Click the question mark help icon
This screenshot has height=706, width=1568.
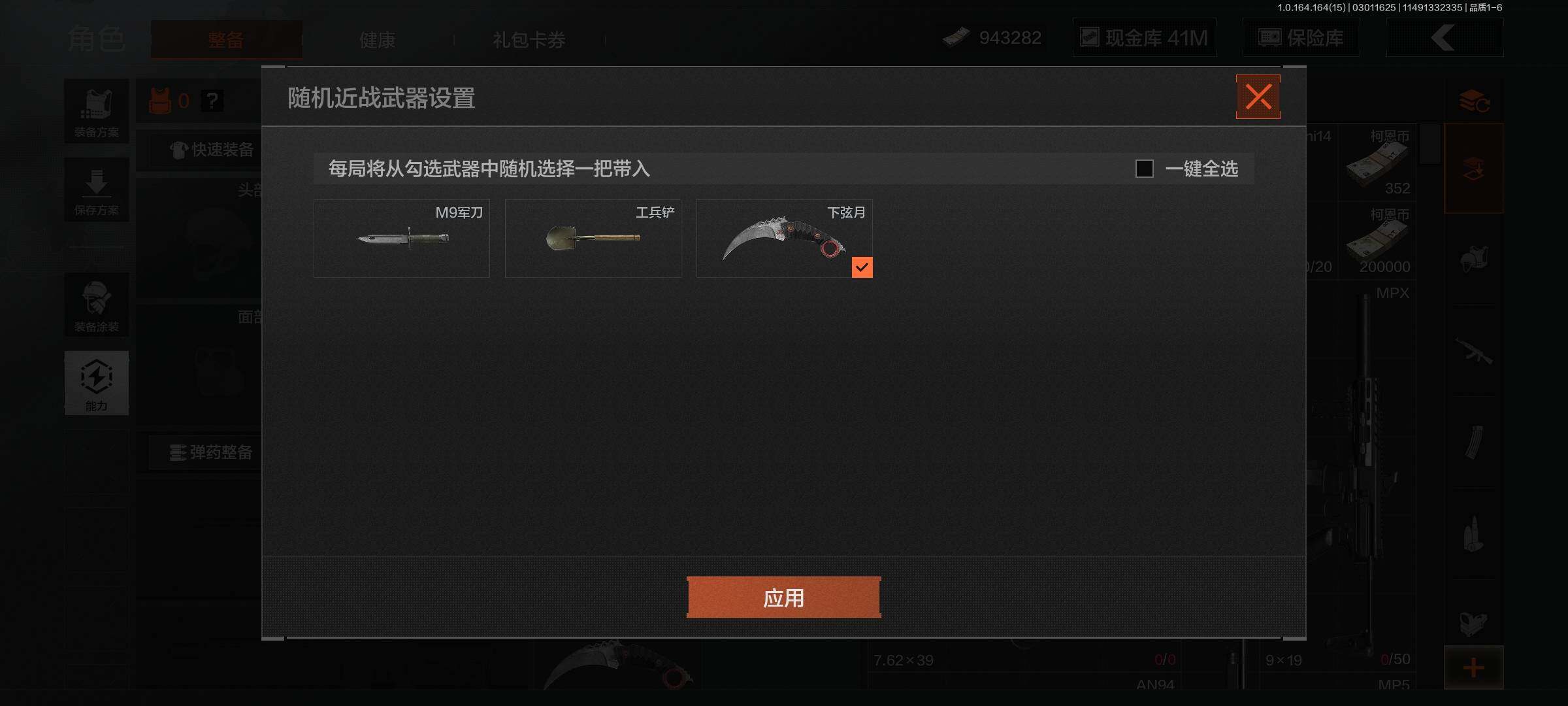point(212,101)
